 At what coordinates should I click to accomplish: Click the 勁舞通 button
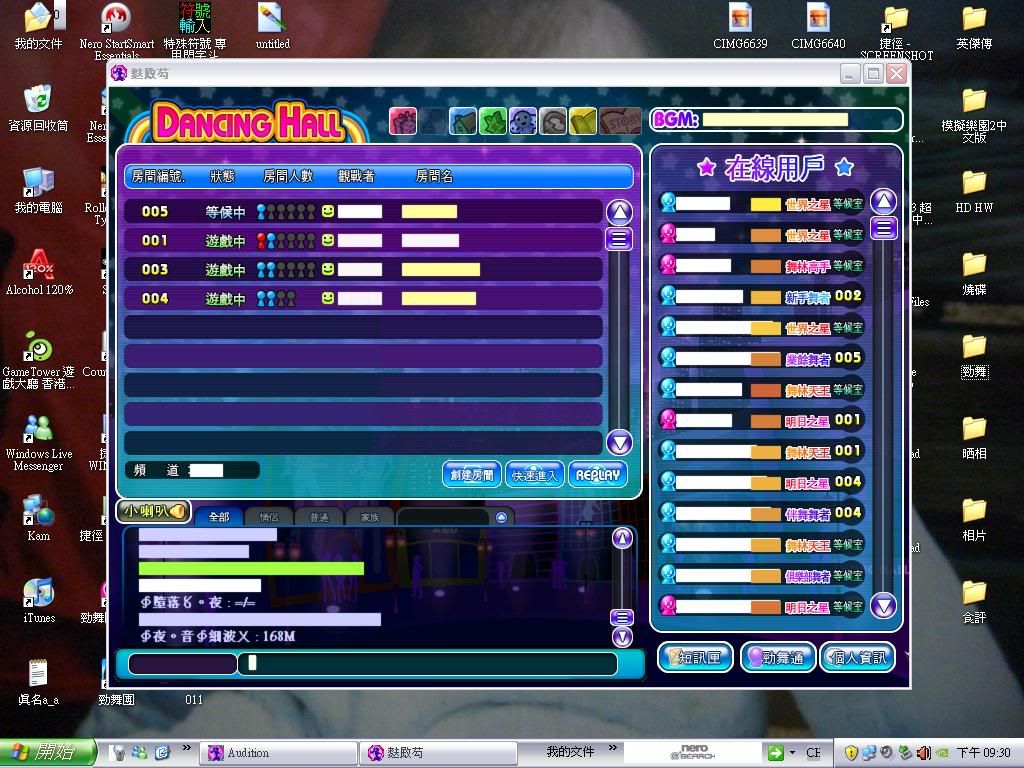(x=778, y=657)
